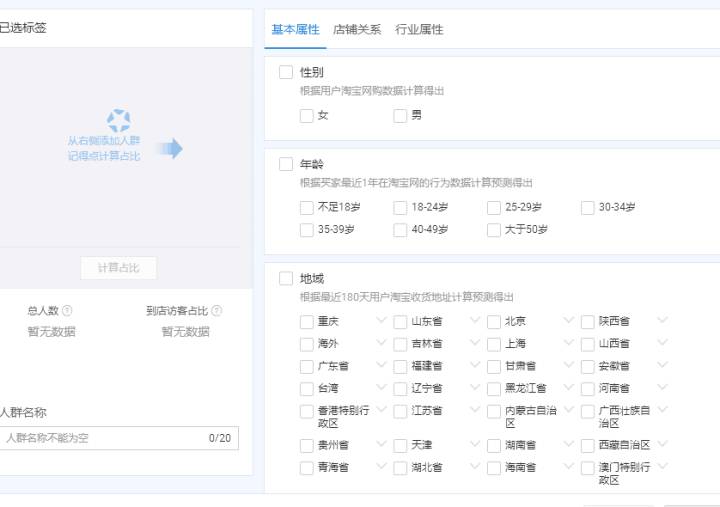The image size is (720, 507).
Task: Select the 40-49岁 age checkbox
Action: (x=400, y=230)
